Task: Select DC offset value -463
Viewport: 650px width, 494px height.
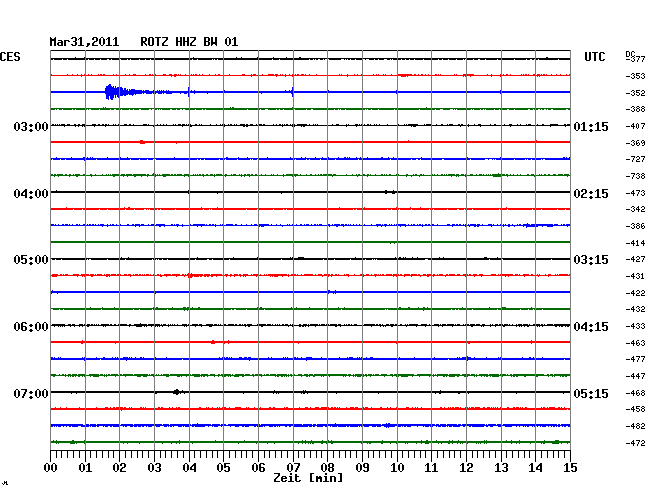Action: tap(636, 343)
